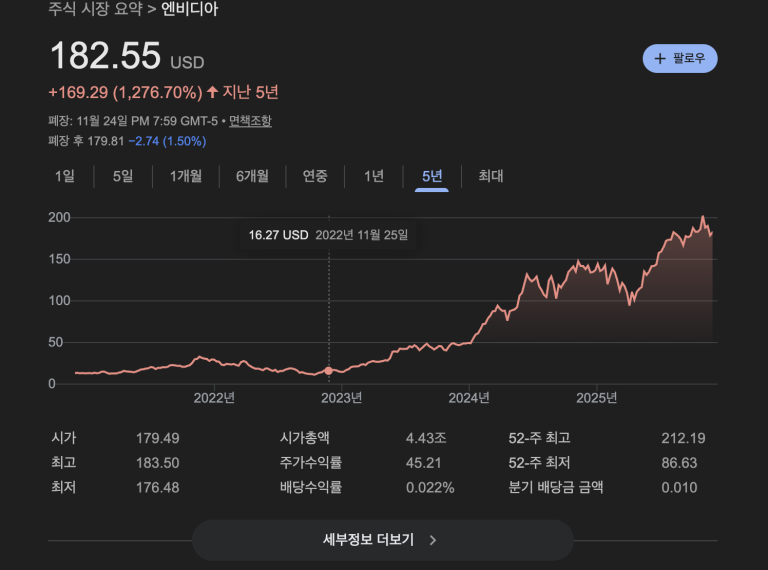
Task: Click the 200 y-axis label
Action: coord(59,217)
